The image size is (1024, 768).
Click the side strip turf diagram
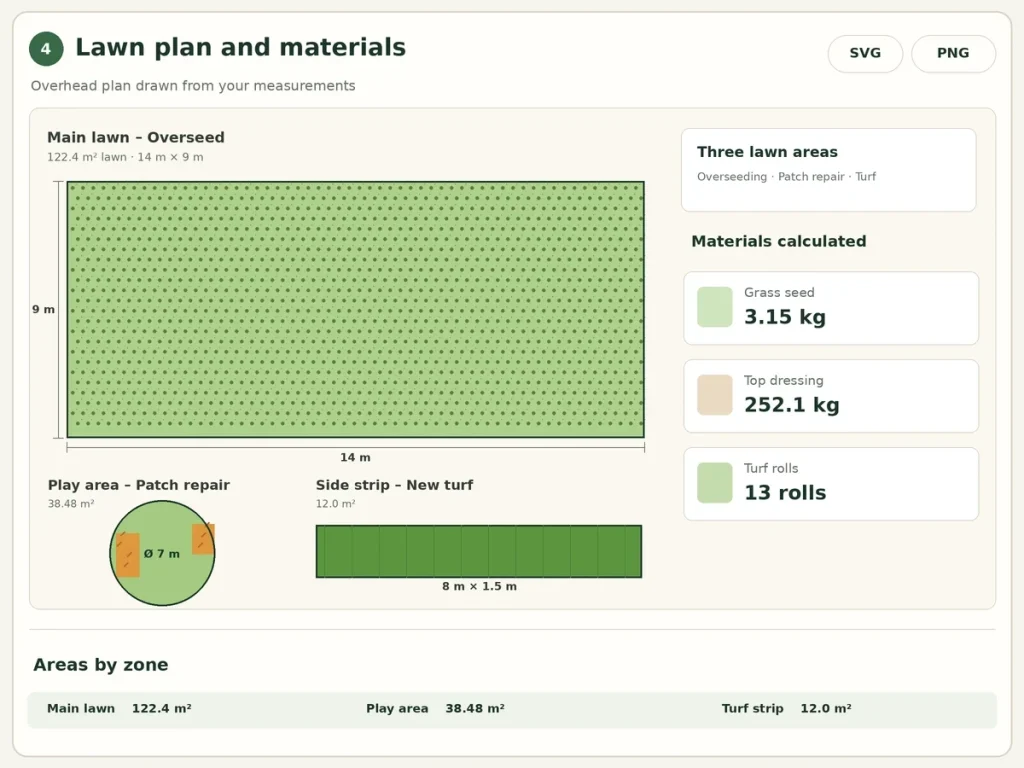pos(479,551)
